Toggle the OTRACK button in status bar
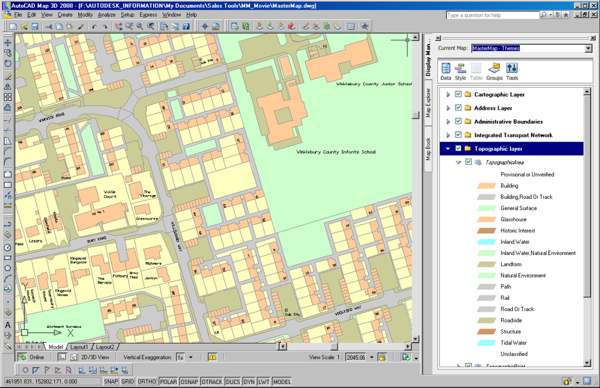600x388 pixels. coord(212,381)
